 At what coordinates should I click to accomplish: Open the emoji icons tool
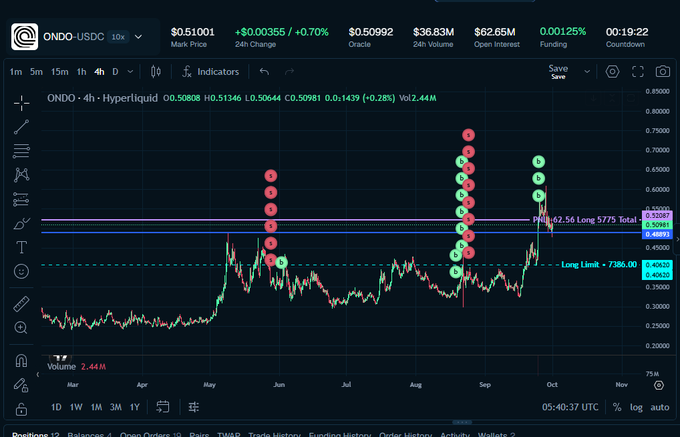(x=21, y=271)
